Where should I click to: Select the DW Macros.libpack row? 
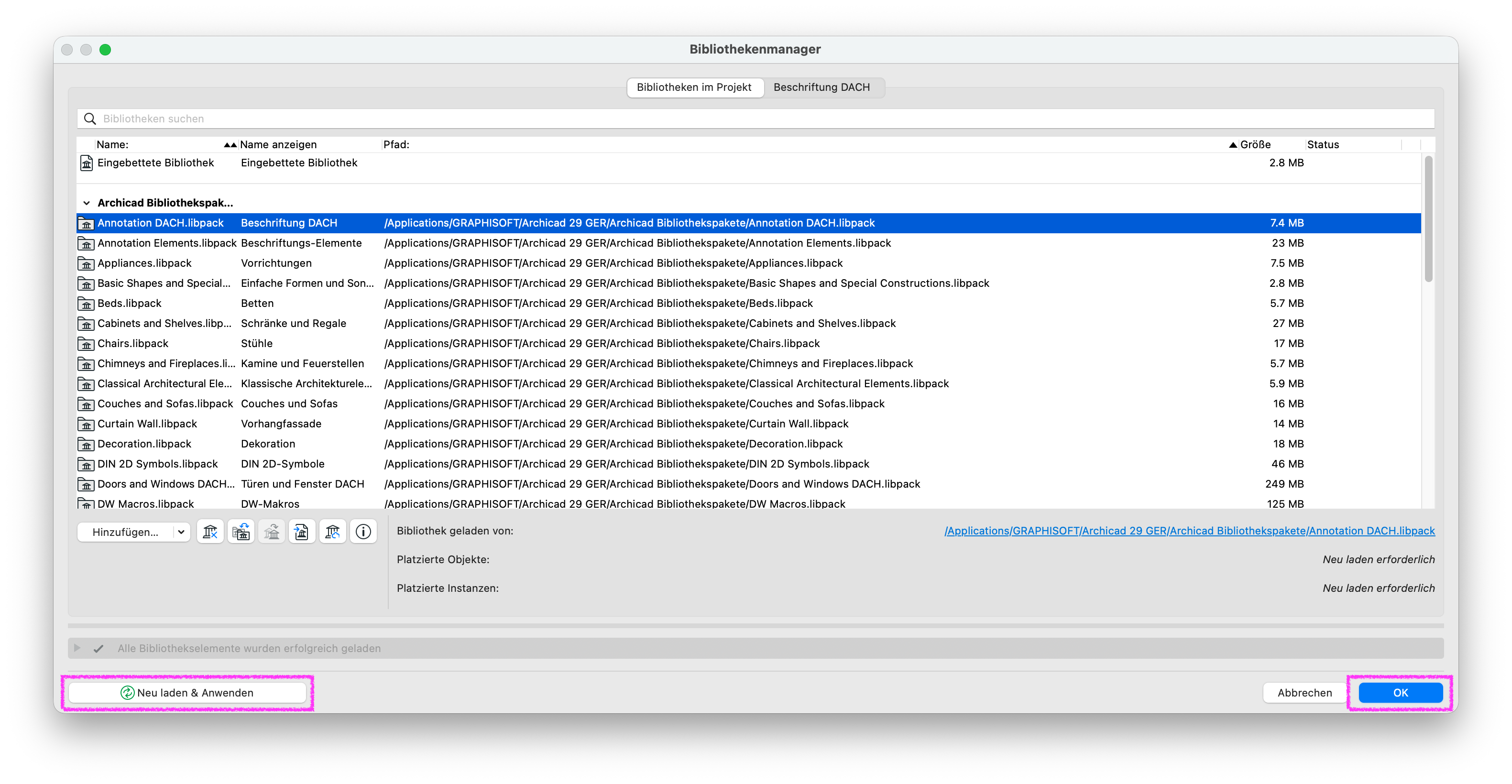coord(749,503)
